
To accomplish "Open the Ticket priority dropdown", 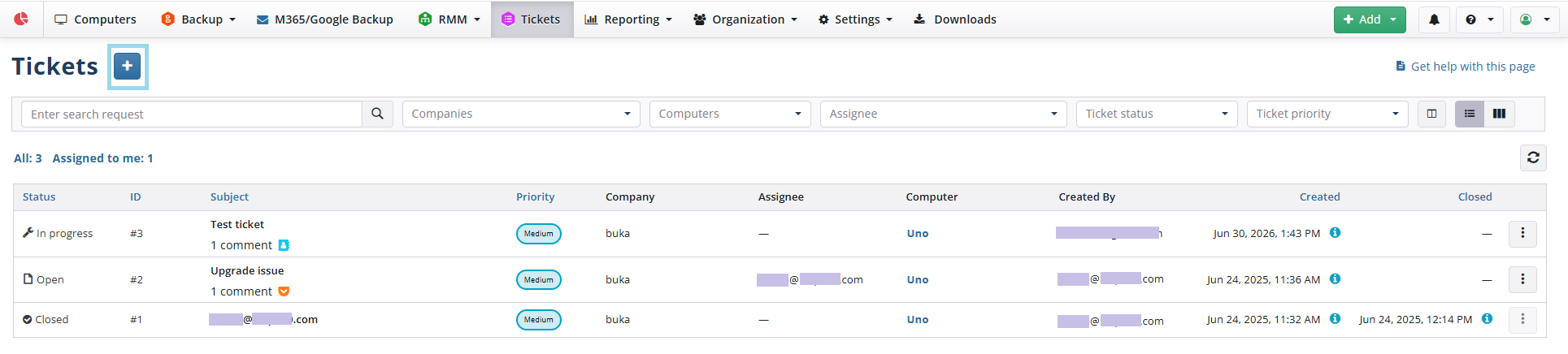I will pos(1327,114).
